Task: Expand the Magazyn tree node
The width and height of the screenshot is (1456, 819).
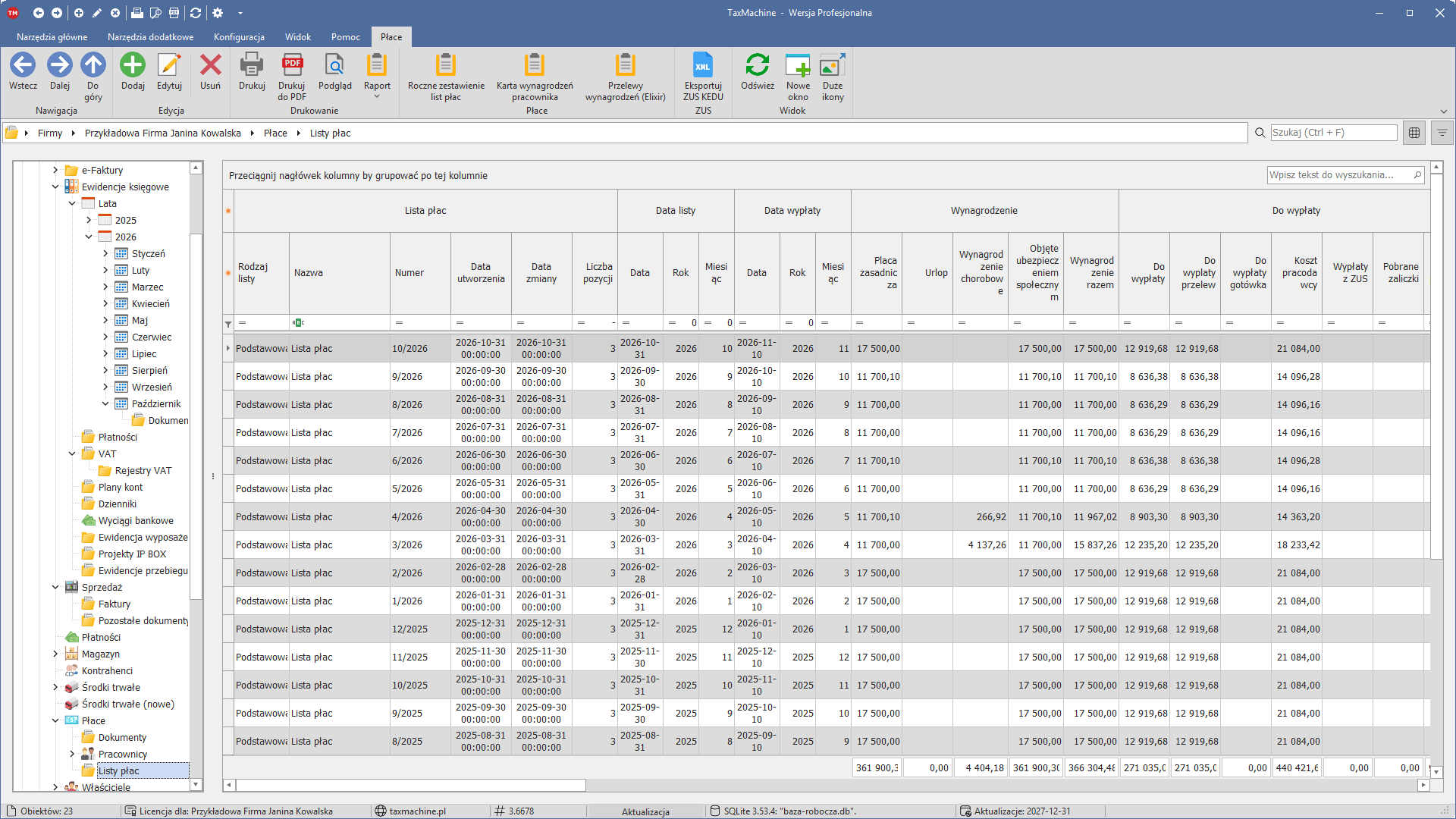Action: coord(55,654)
